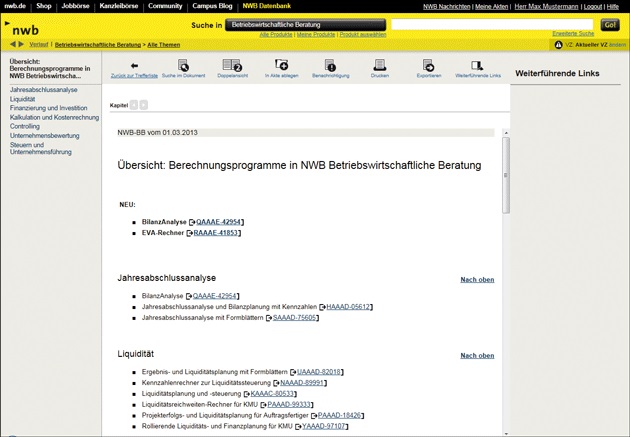Click the Exportieren export icon
The image size is (630, 437).
(x=428, y=65)
